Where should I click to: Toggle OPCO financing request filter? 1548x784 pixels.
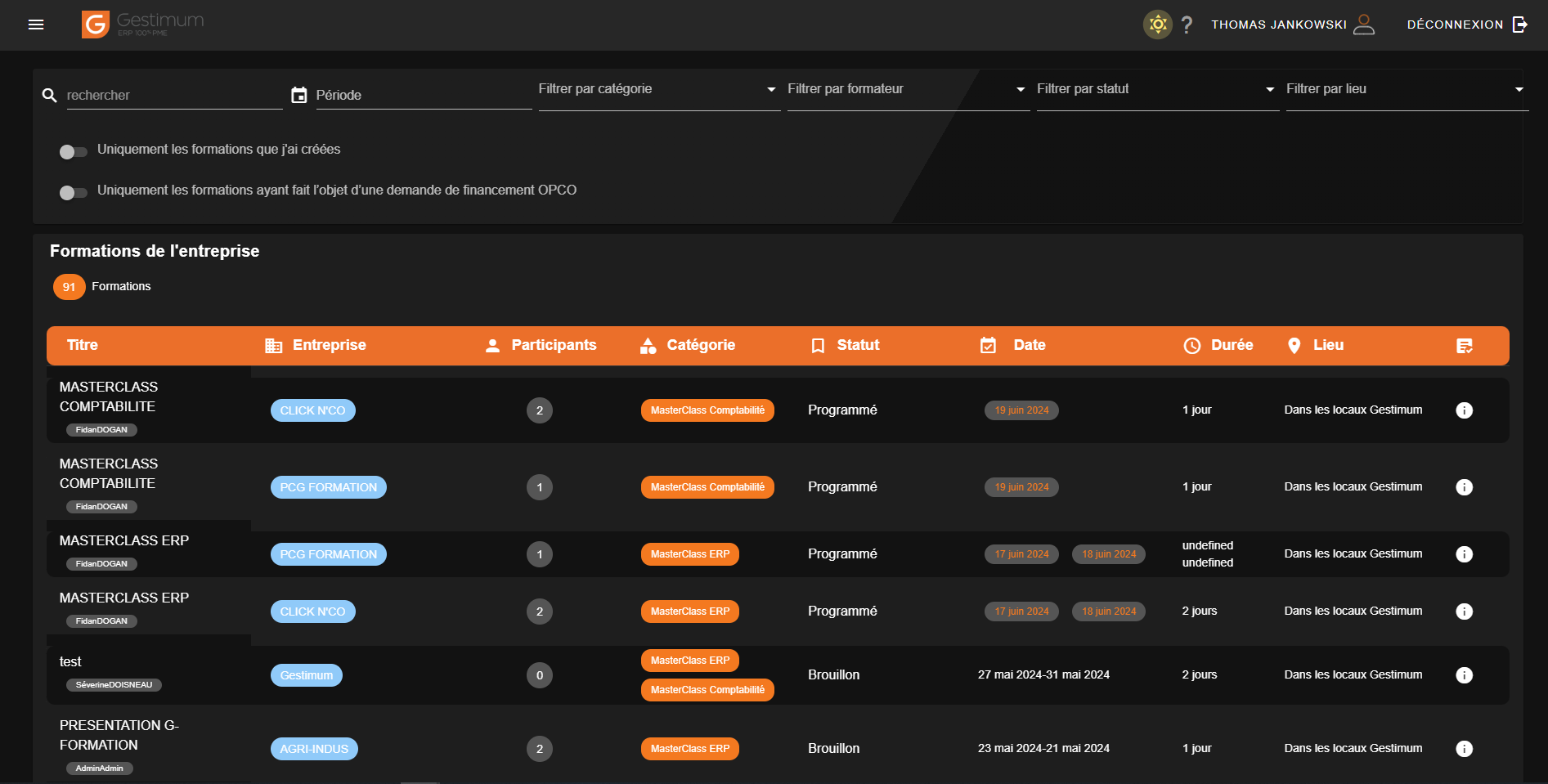pos(74,192)
